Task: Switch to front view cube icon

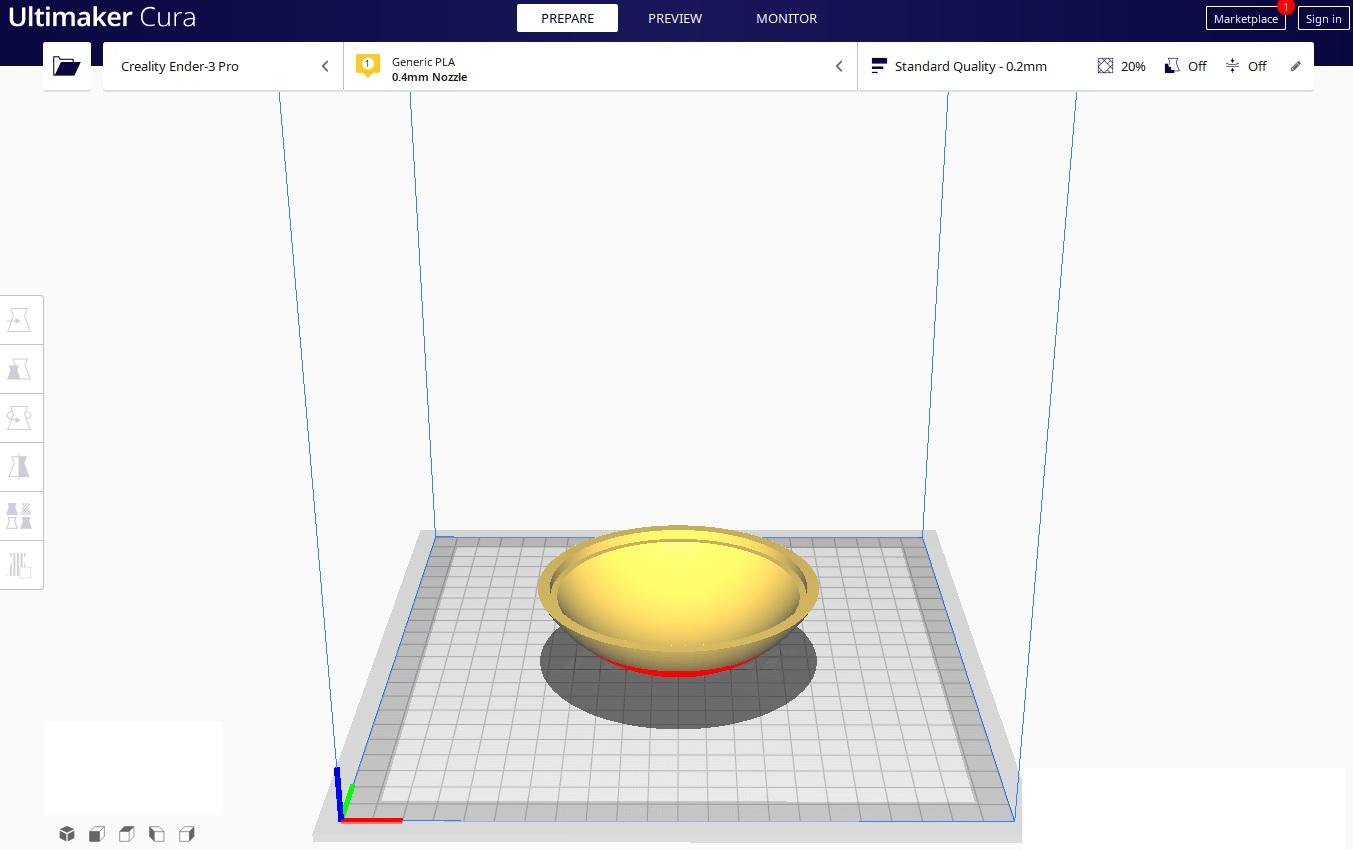Action: (97, 833)
